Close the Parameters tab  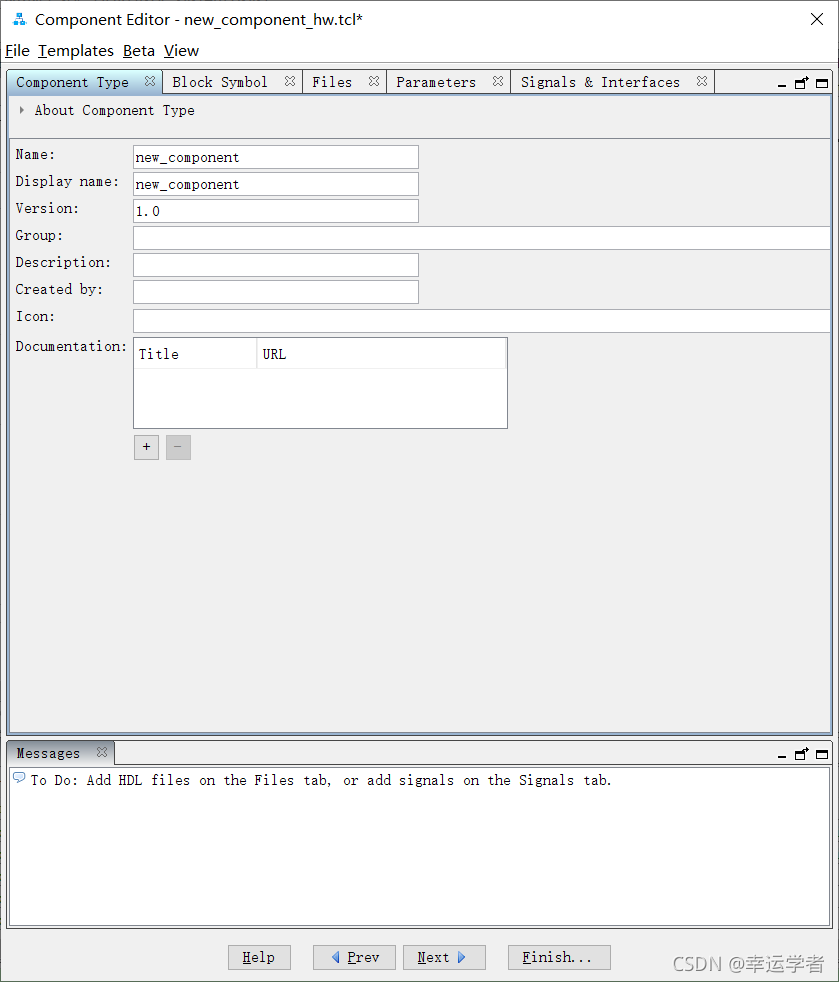(498, 81)
